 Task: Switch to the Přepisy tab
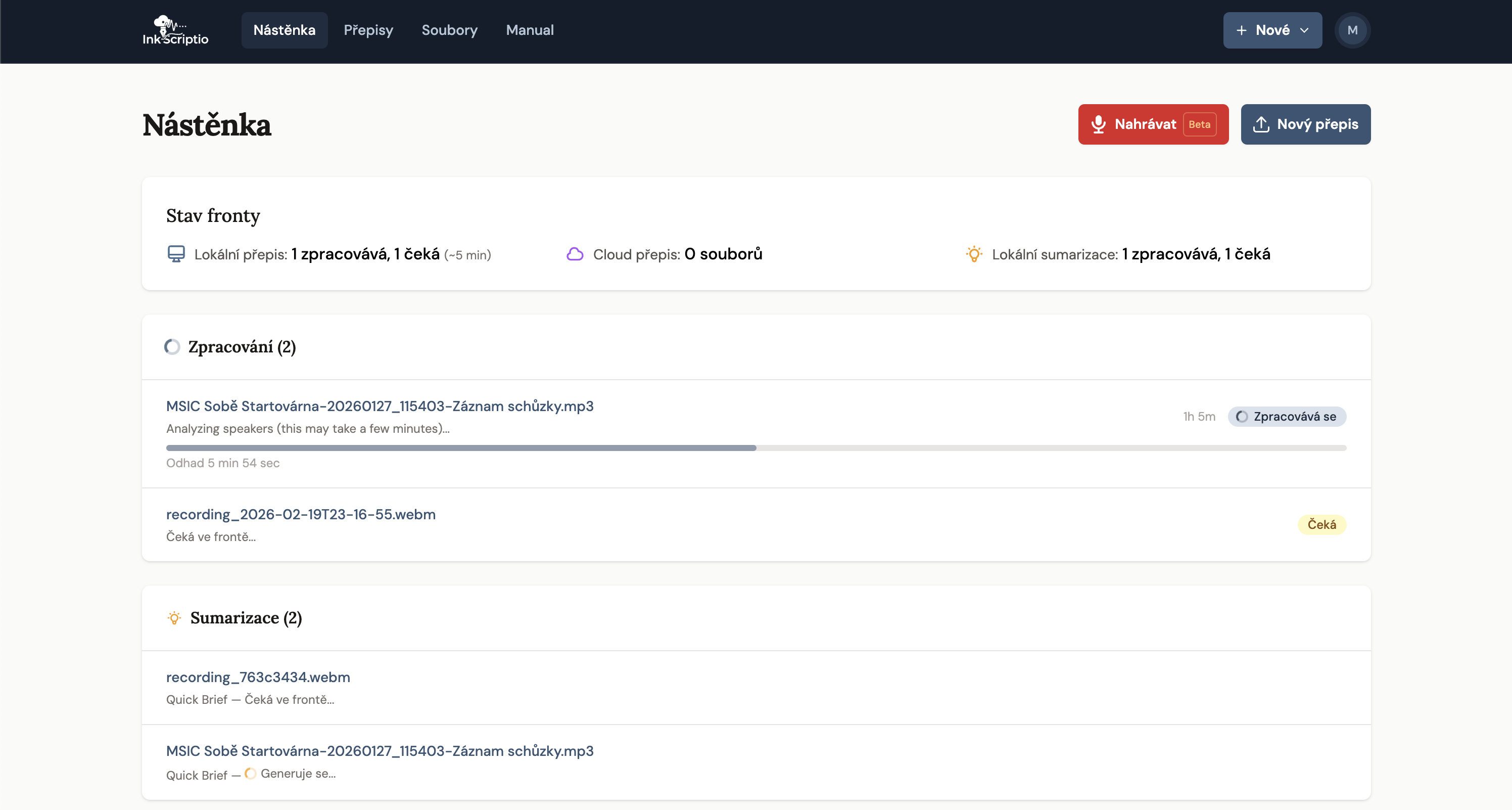[x=368, y=30]
